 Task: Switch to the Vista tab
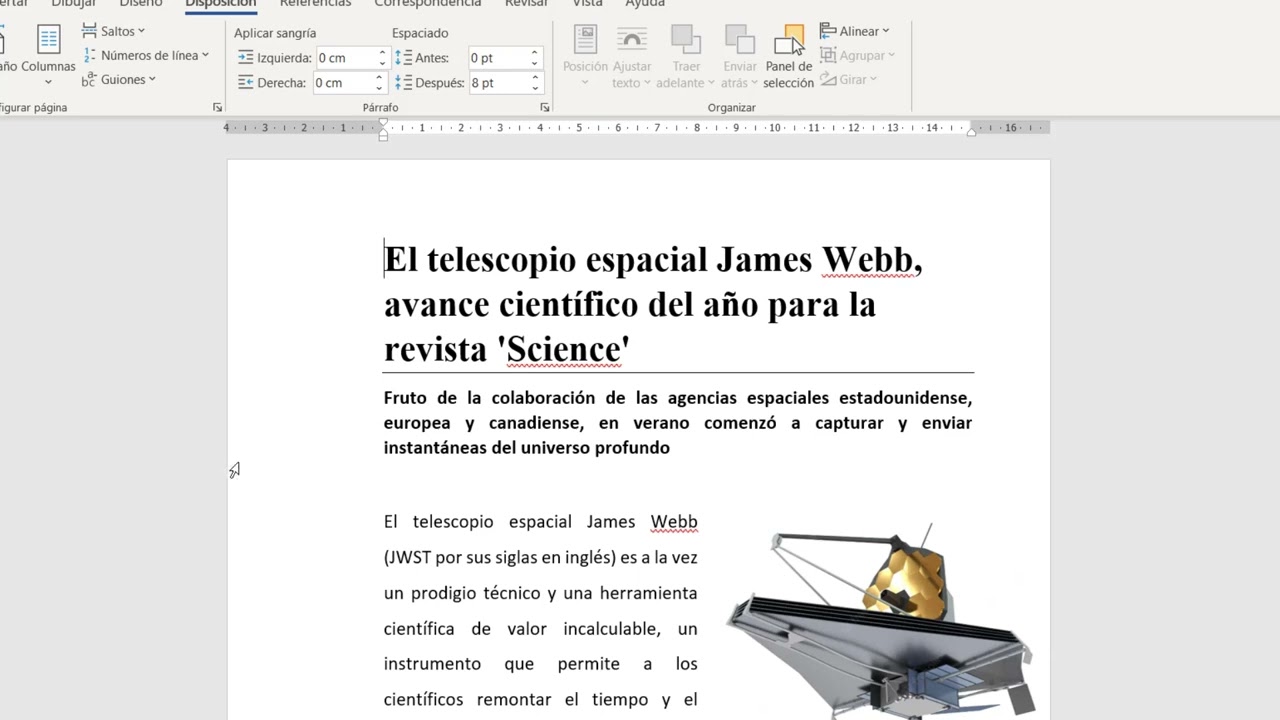coord(587,4)
